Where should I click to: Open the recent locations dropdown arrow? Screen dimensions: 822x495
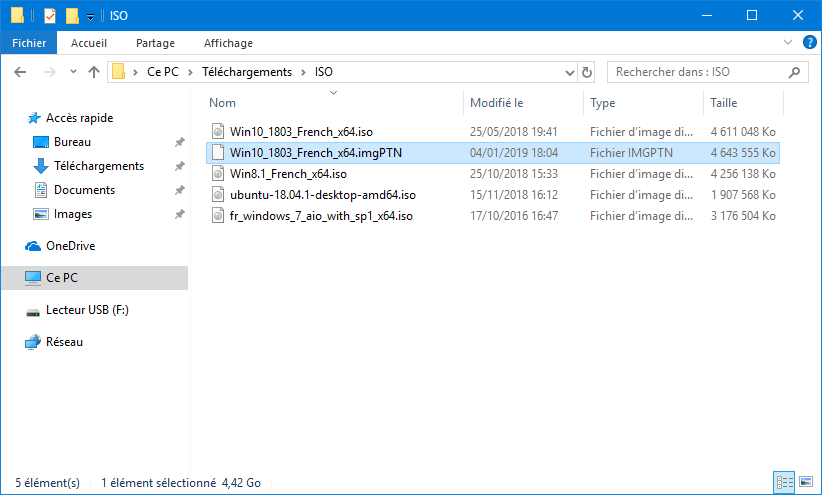tap(73, 72)
